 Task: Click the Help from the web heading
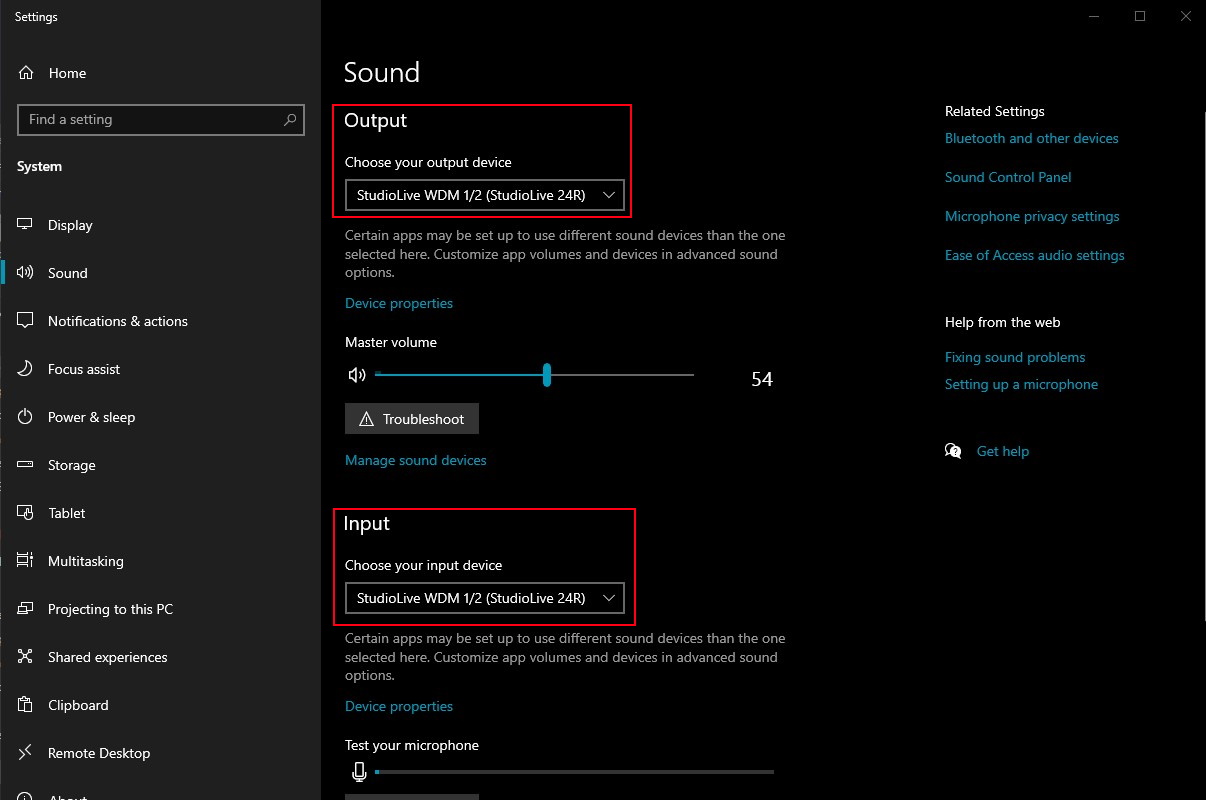coord(1003,322)
